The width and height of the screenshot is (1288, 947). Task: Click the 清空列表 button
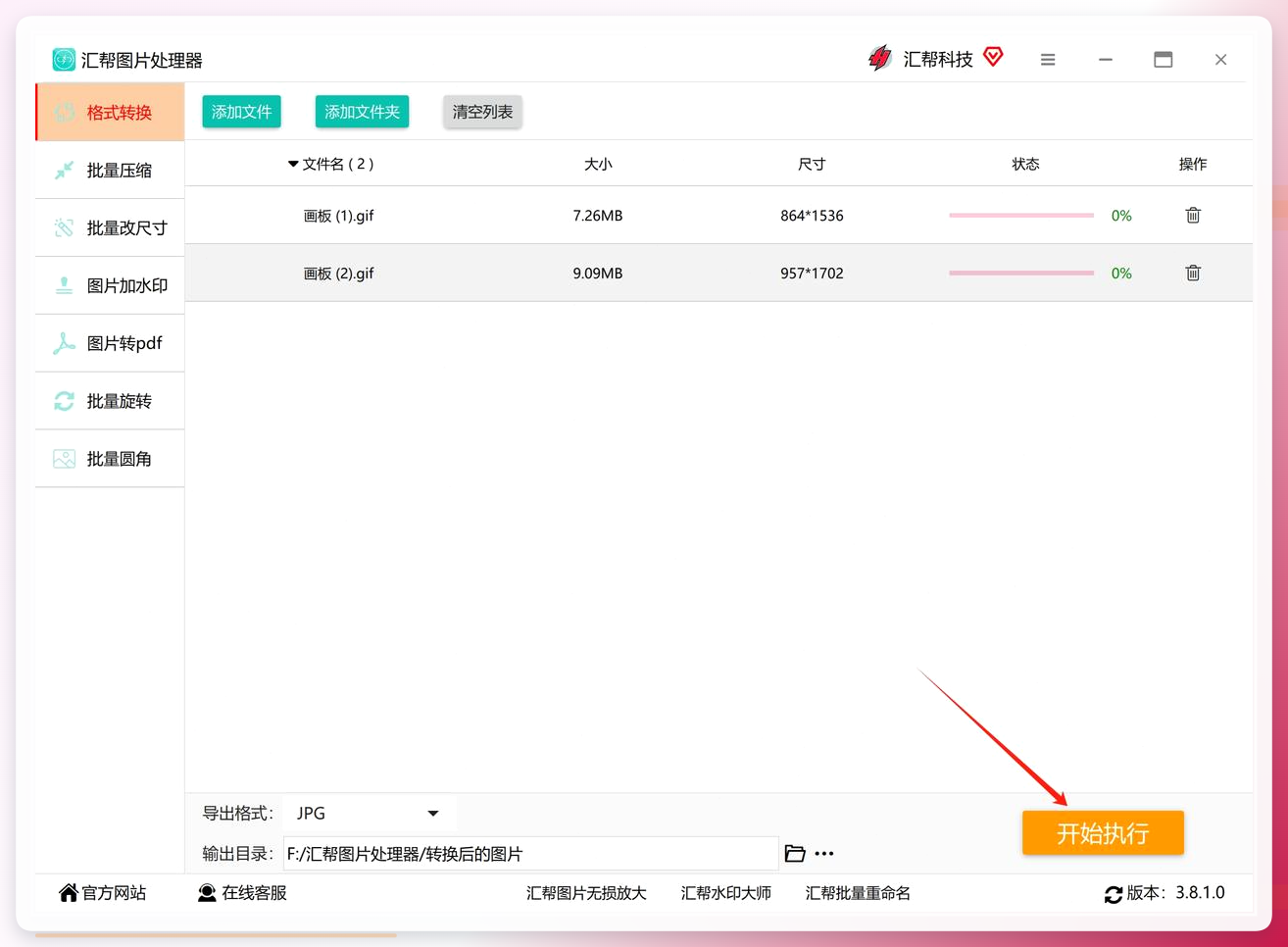482,112
